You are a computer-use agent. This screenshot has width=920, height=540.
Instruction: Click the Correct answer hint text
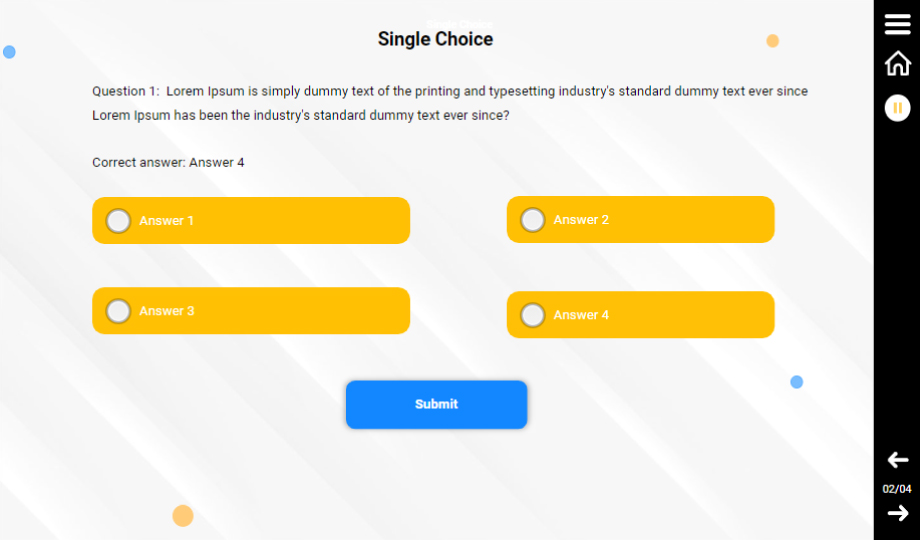168,162
